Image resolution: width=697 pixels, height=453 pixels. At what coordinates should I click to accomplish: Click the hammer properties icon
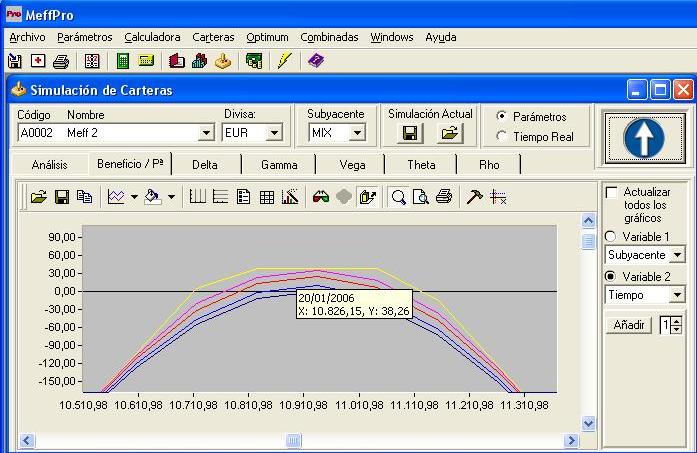coord(475,196)
